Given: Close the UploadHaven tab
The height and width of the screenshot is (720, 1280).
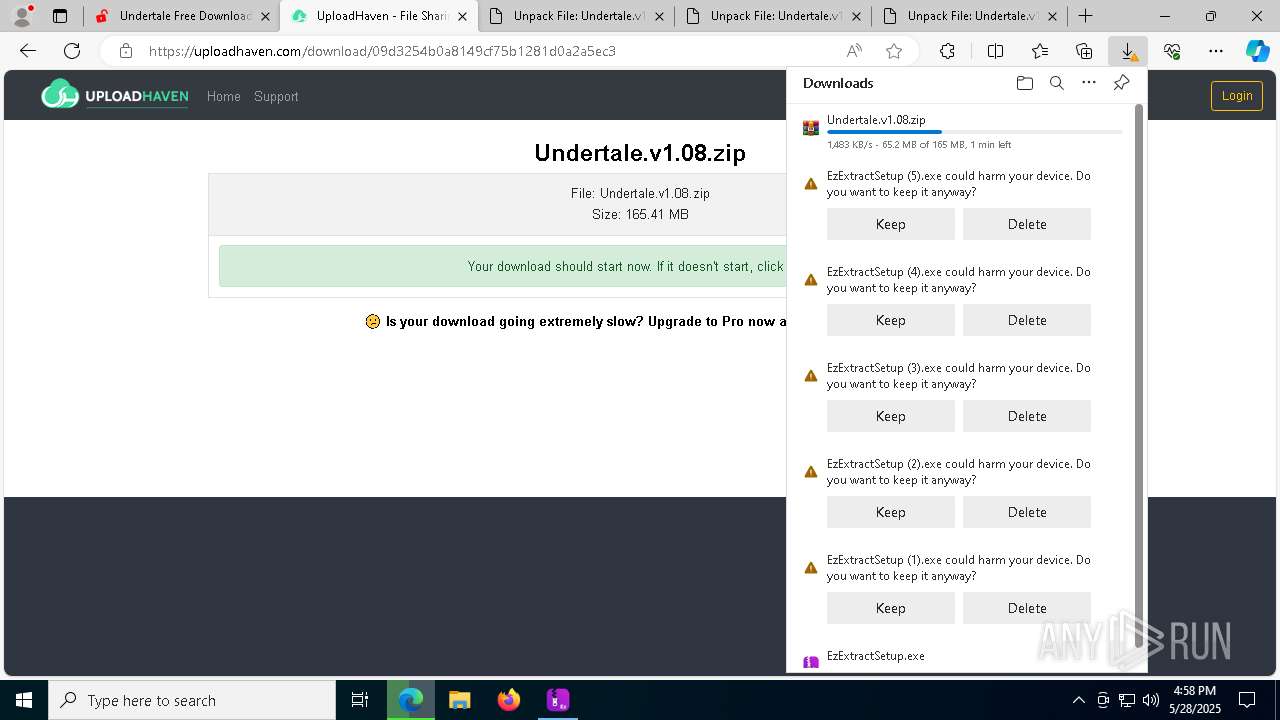Looking at the screenshot, I should point(462,16).
